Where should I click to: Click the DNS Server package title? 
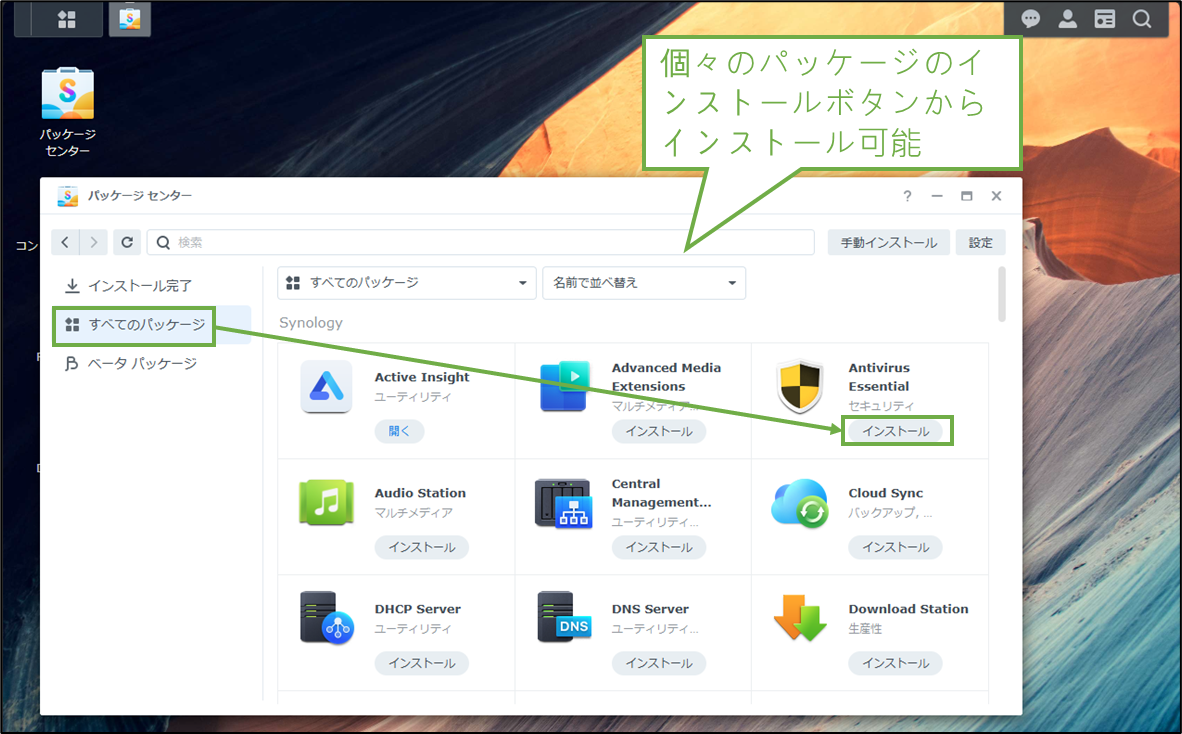coord(651,609)
